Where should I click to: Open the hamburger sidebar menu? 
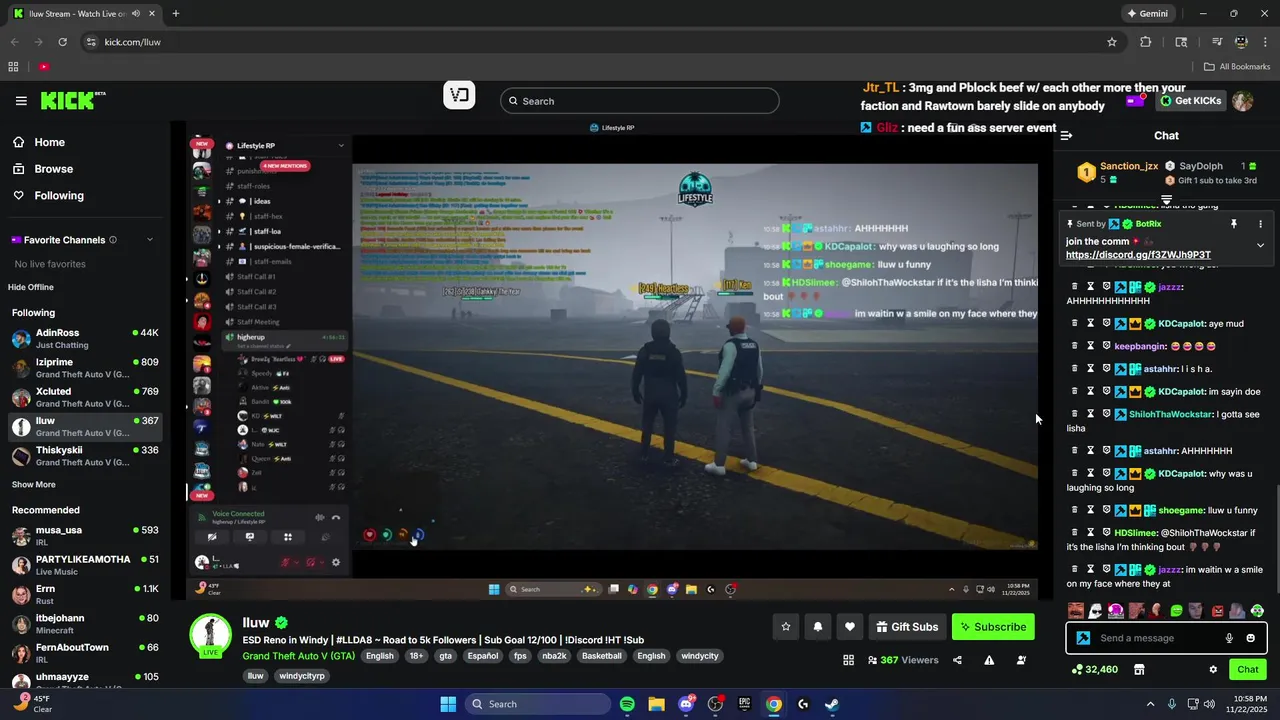[x=21, y=101]
